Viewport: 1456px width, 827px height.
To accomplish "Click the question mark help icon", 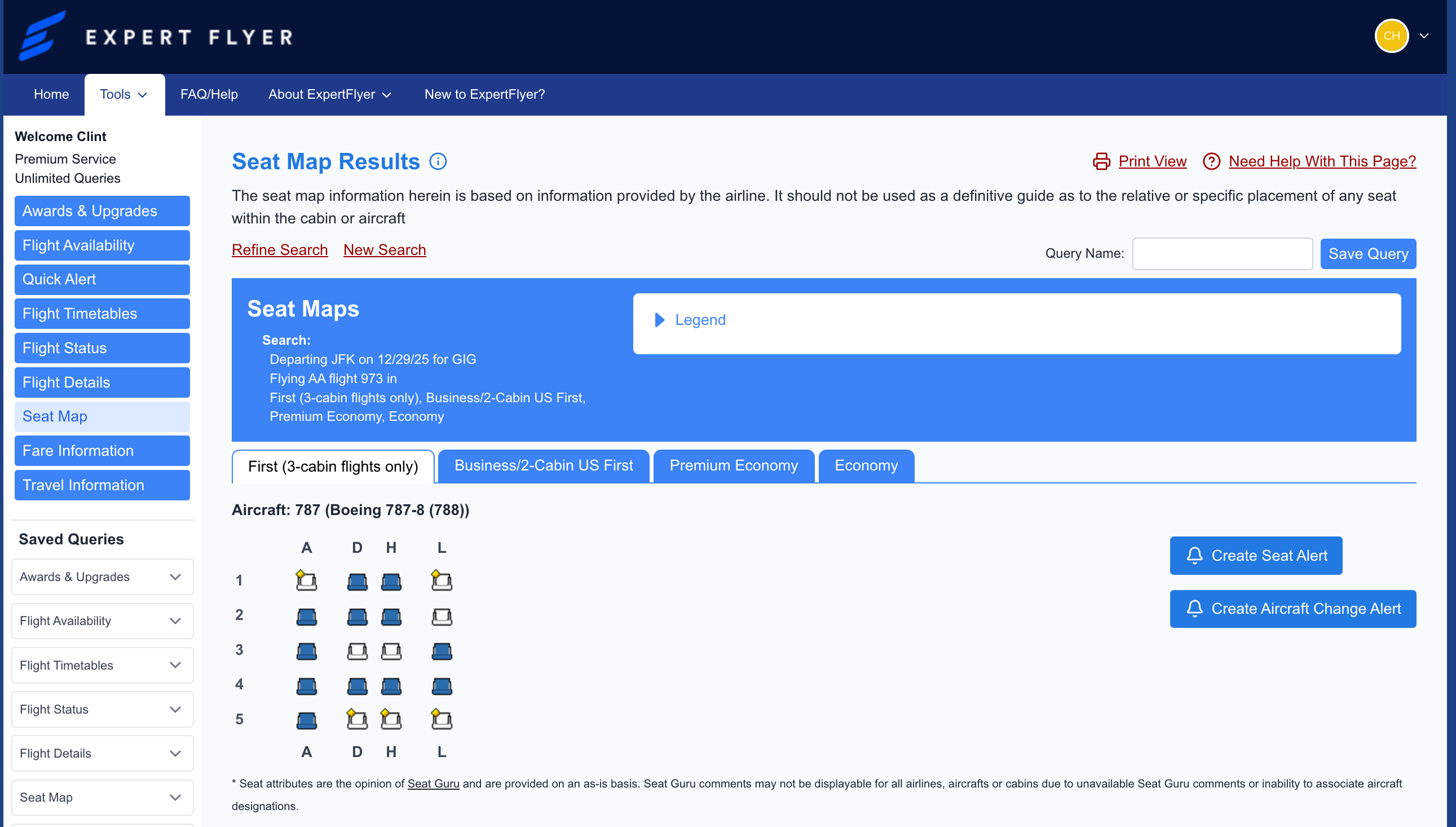I will (1211, 161).
